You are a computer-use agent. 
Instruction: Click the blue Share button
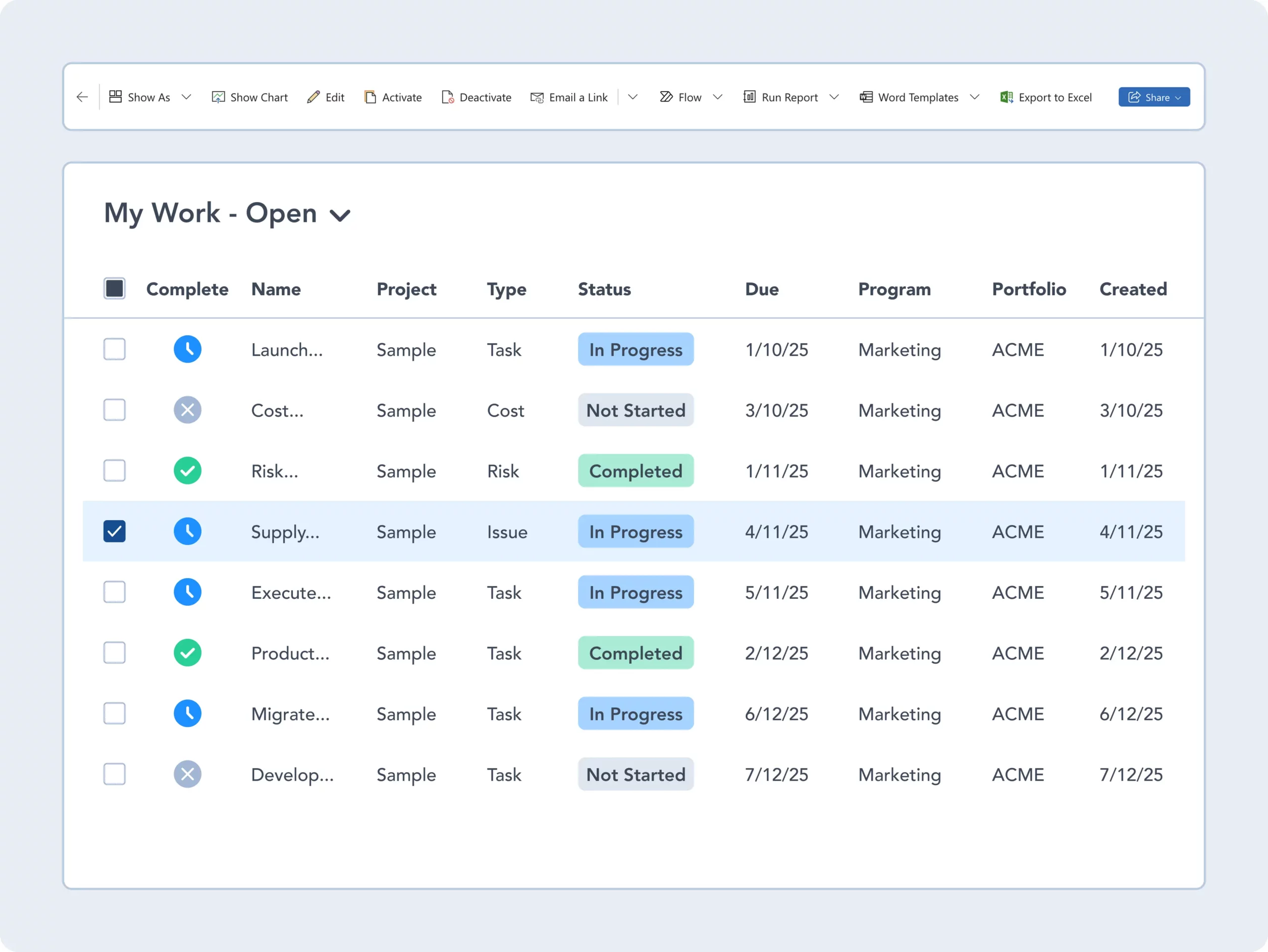pos(1154,97)
